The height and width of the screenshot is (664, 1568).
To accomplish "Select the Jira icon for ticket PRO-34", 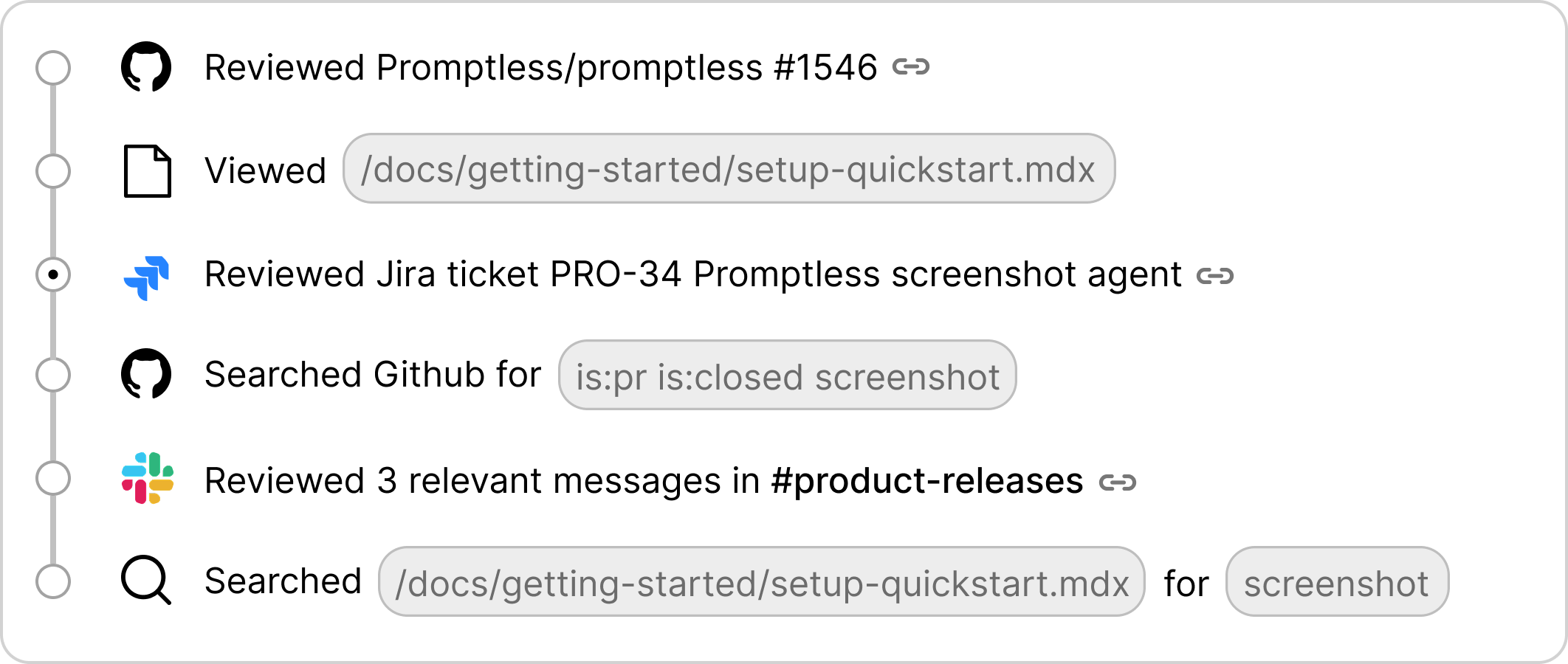I will (x=148, y=275).
